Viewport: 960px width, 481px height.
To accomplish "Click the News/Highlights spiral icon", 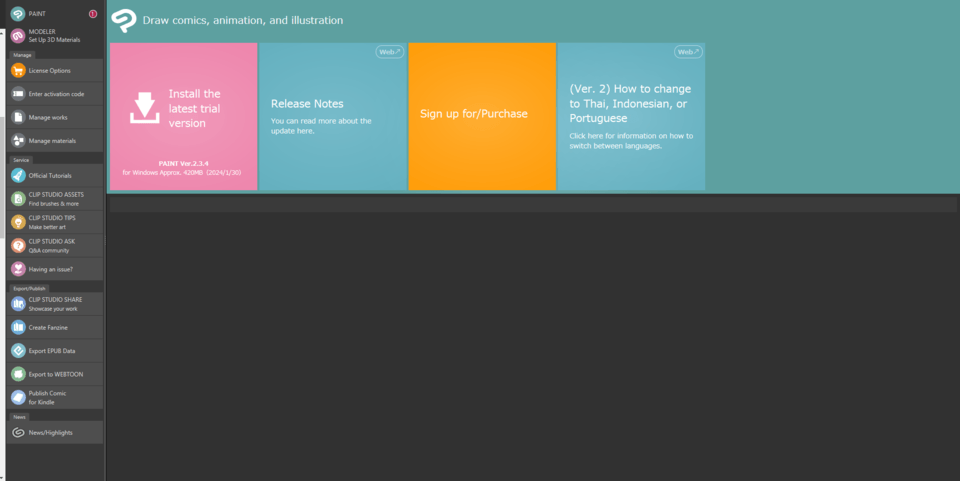I will (x=18, y=433).
